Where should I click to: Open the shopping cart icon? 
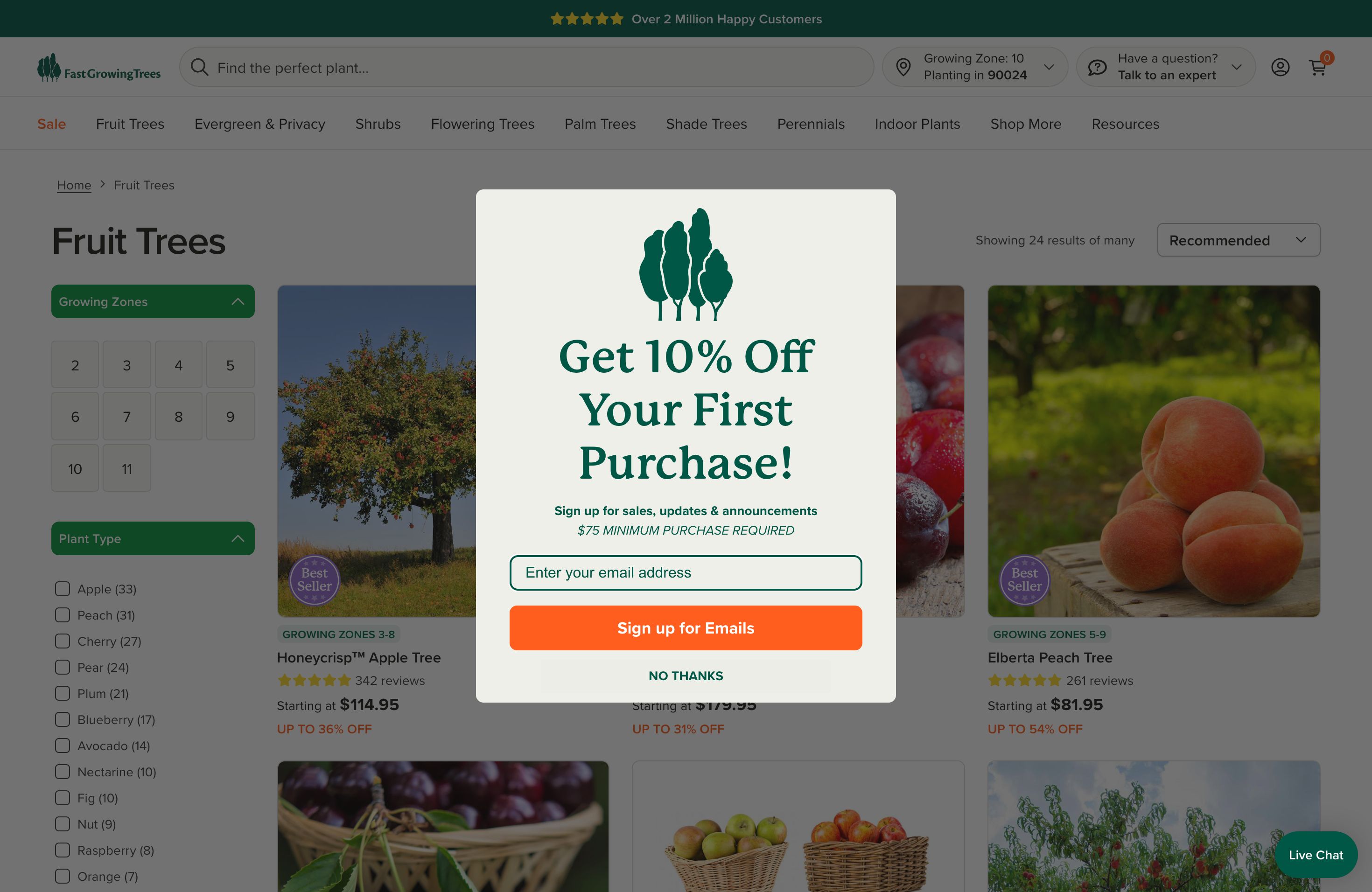tap(1318, 68)
